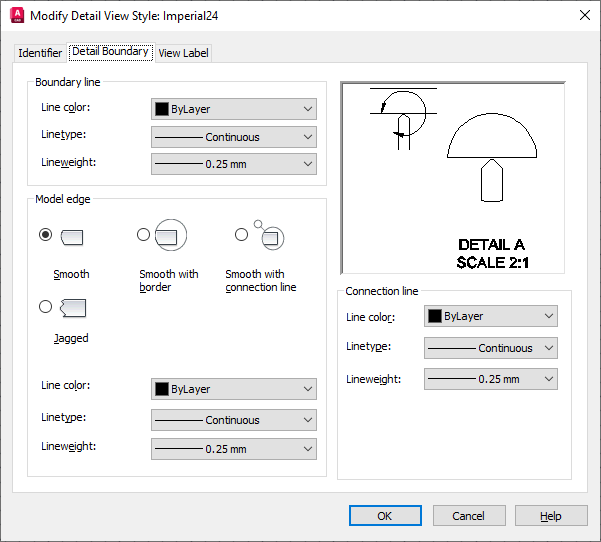Click the Smooth with border icon
This screenshot has height=542, width=601.
click(x=171, y=235)
